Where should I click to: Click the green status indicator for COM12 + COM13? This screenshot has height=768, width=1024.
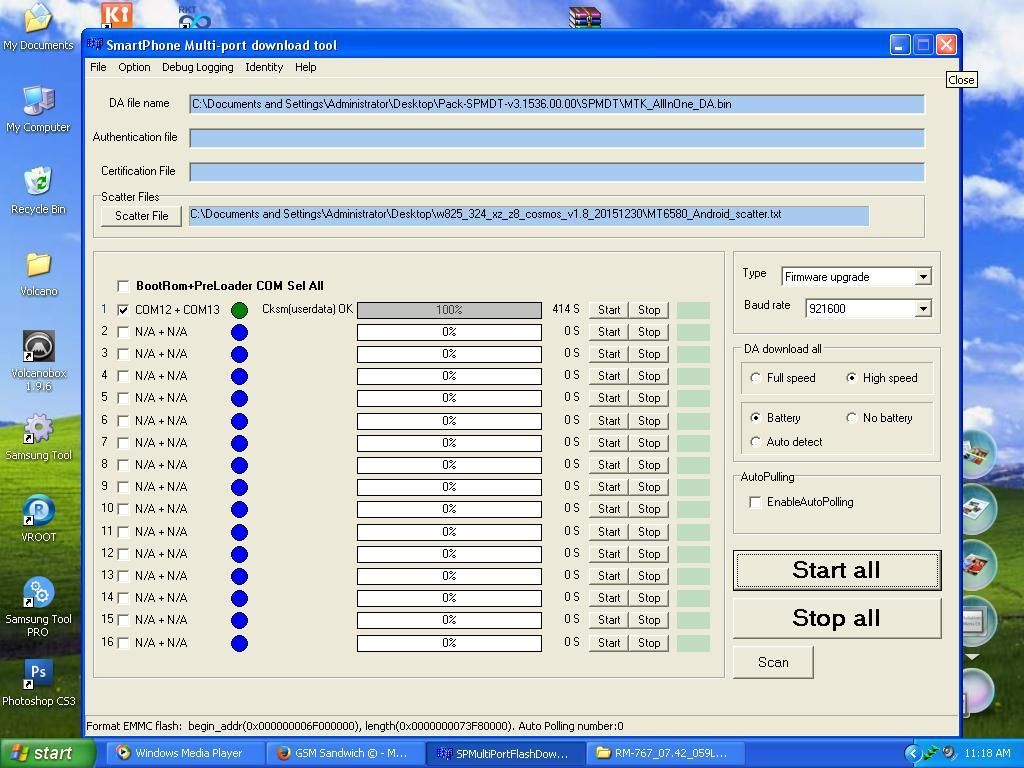pos(240,310)
